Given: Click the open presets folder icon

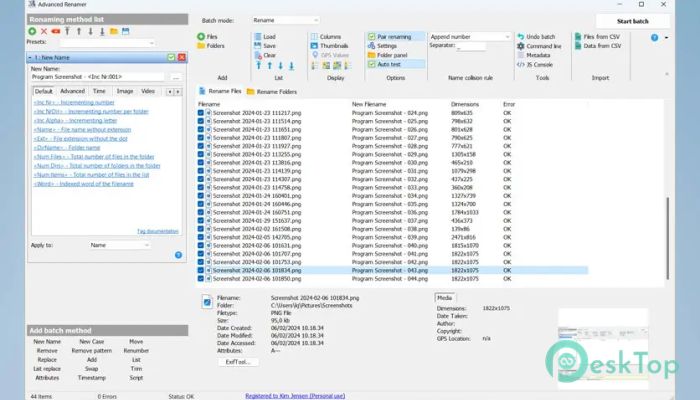Looking at the screenshot, I should (114, 31).
